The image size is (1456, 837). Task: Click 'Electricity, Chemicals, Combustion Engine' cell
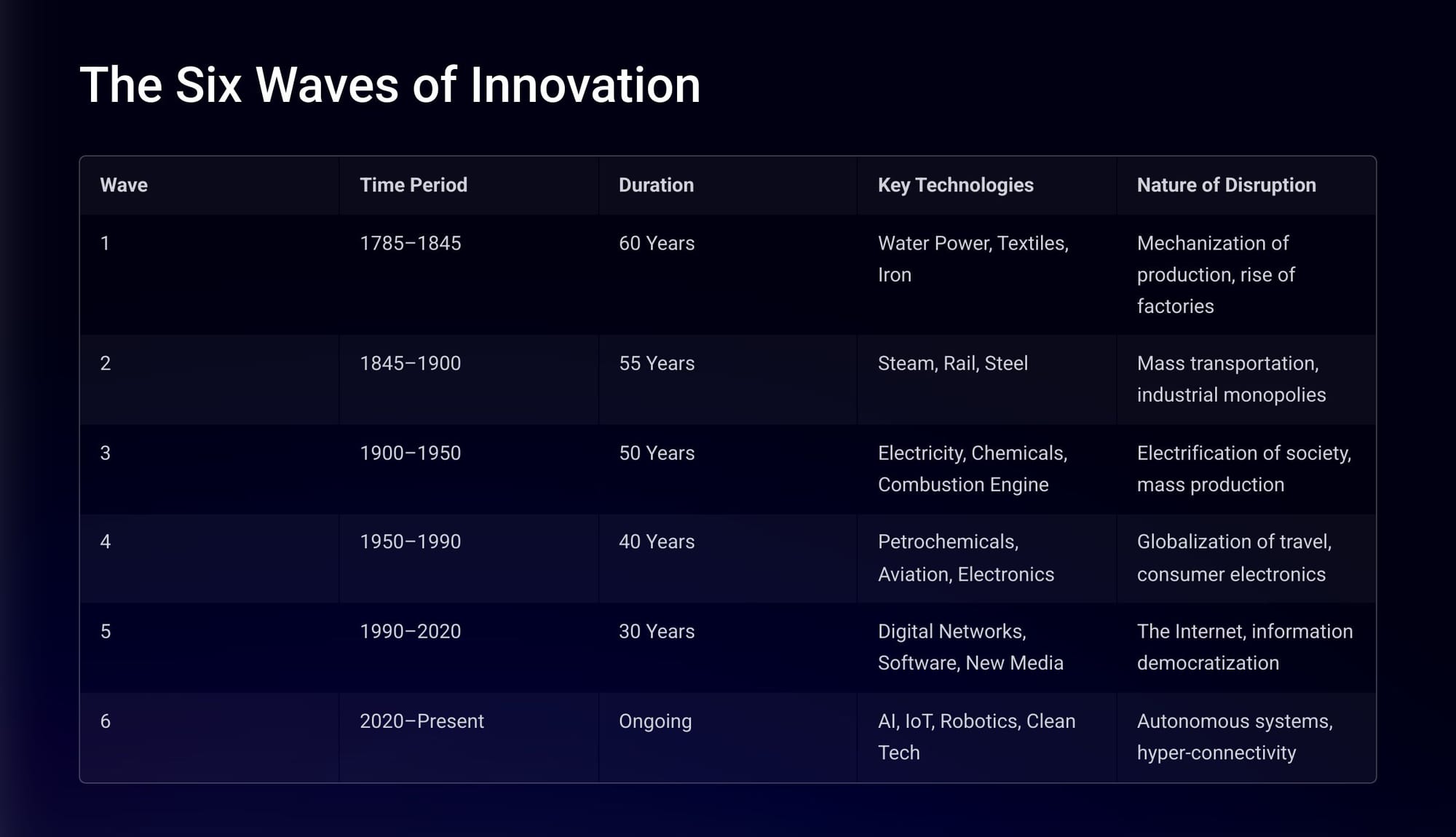987,469
